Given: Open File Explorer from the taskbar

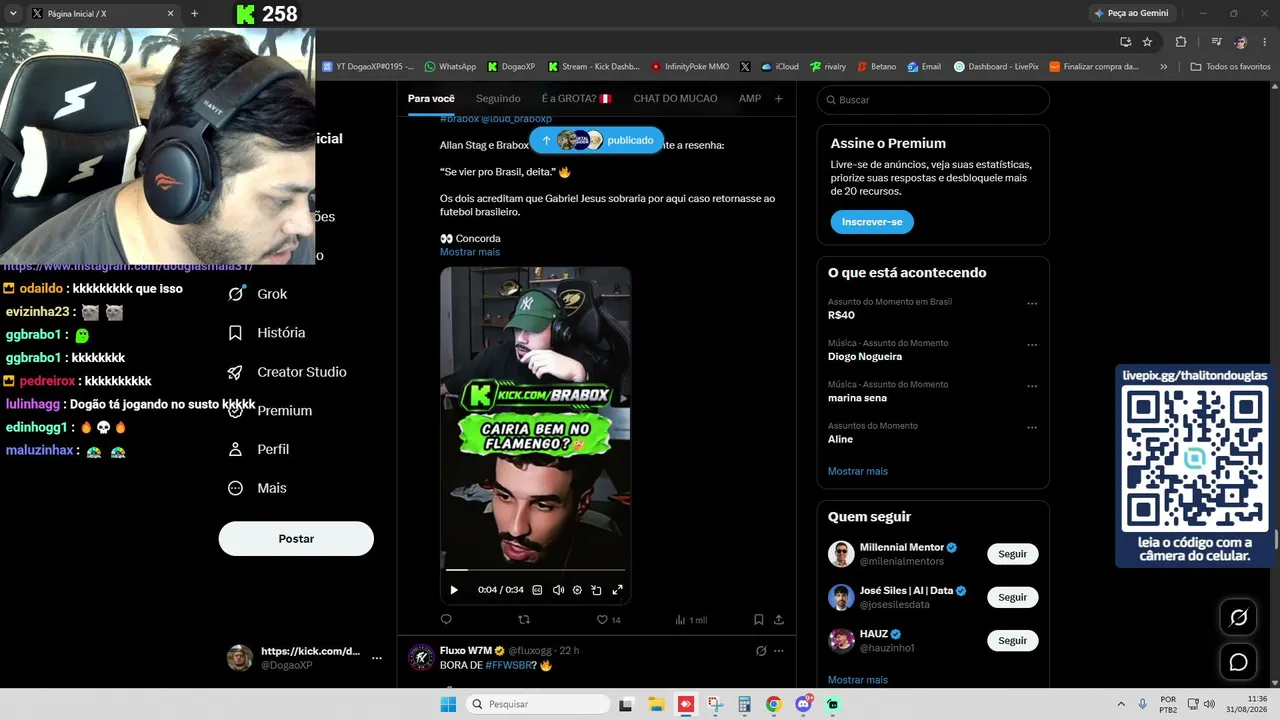Looking at the screenshot, I should (x=656, y=704).
